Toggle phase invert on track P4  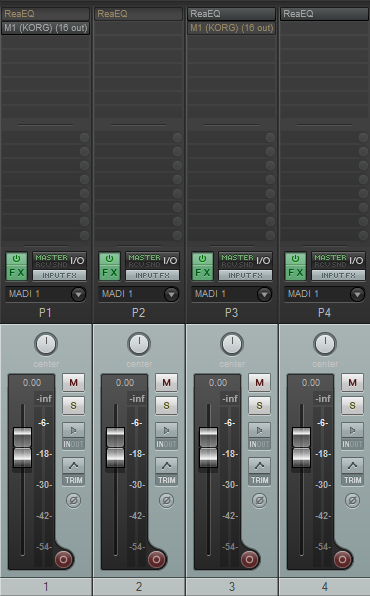(x=352, y=500)
